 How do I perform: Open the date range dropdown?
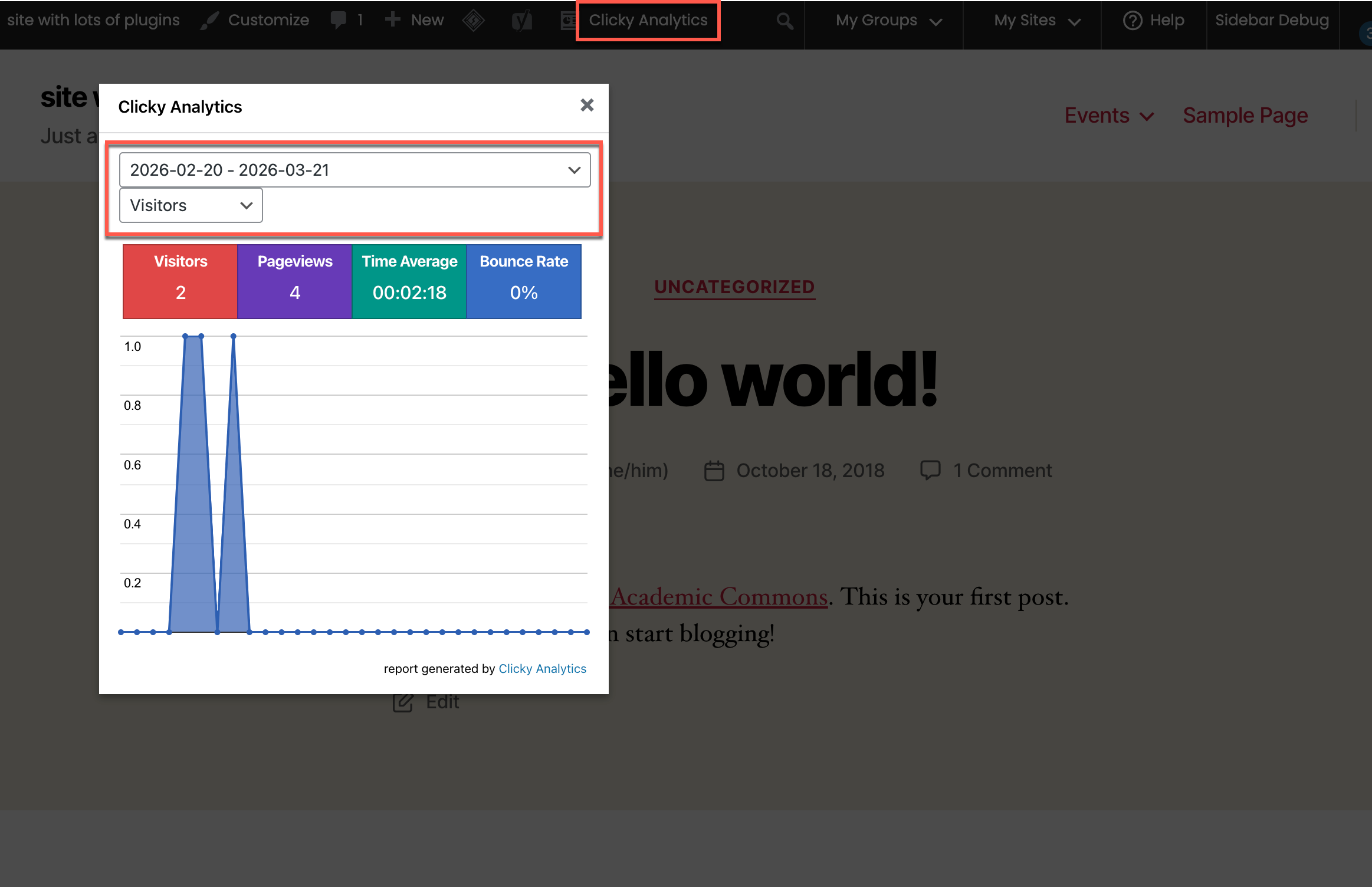pyautogui.click(x=355, y=170)
